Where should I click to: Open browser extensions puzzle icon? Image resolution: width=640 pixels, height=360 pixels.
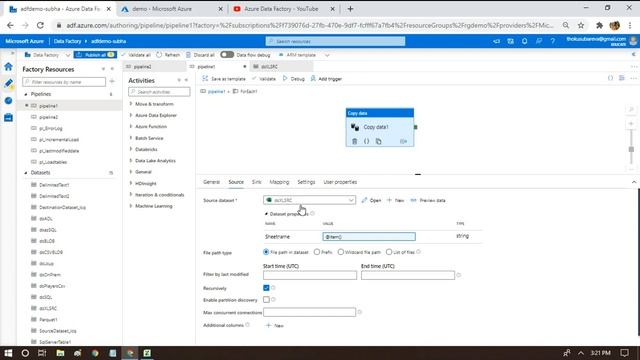599,25
